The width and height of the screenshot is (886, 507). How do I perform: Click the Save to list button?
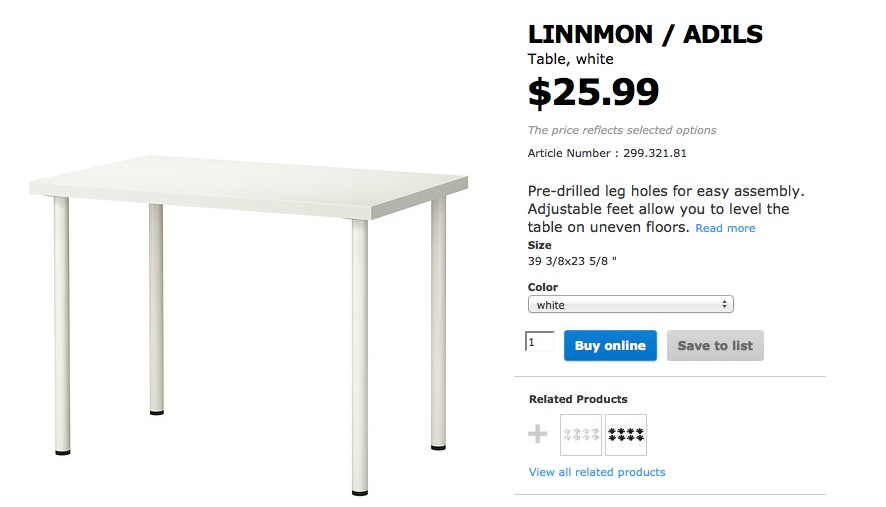pyautogui.click(x=715, y=346)
